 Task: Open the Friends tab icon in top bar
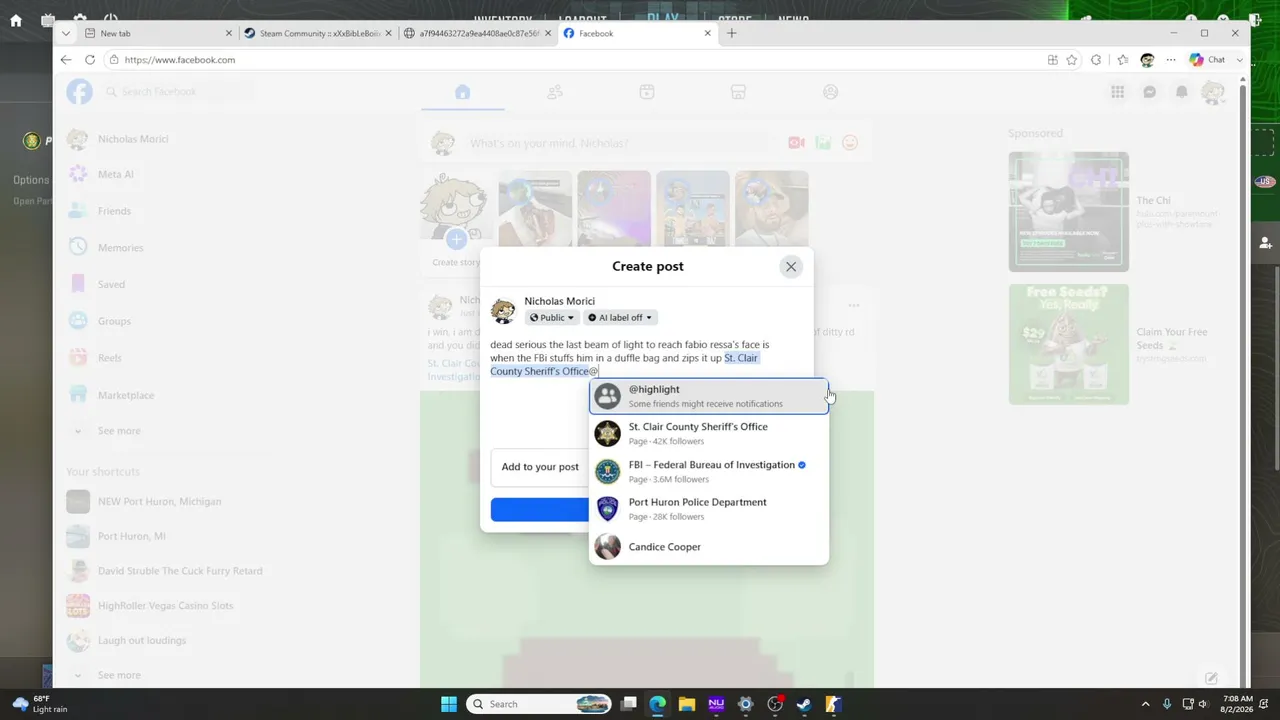555,92
